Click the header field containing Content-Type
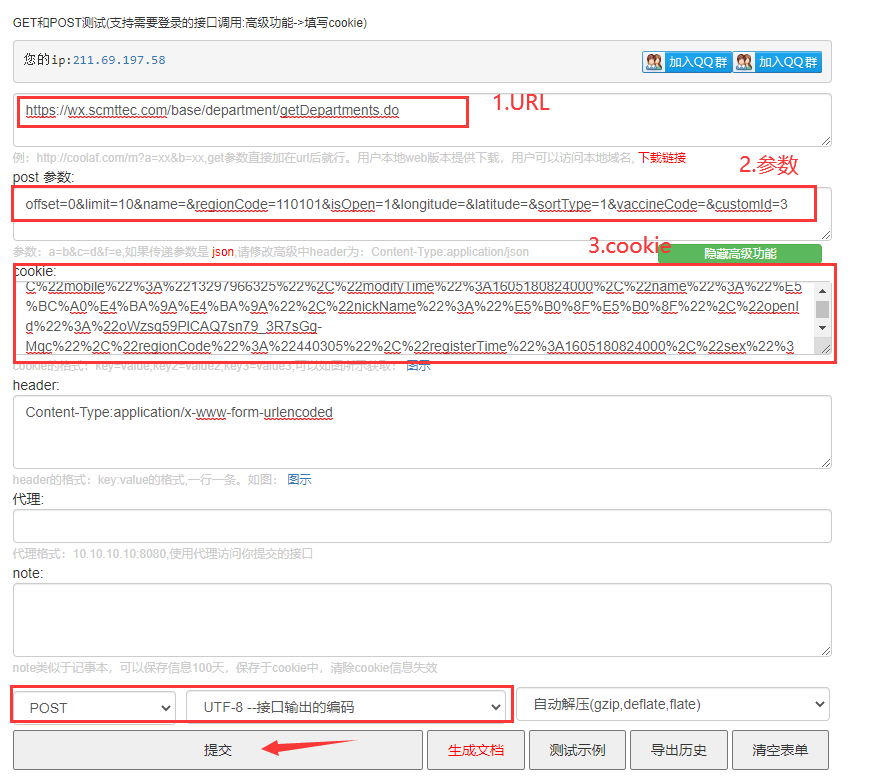This screenshot has height=777, width=877. (422, 432)
